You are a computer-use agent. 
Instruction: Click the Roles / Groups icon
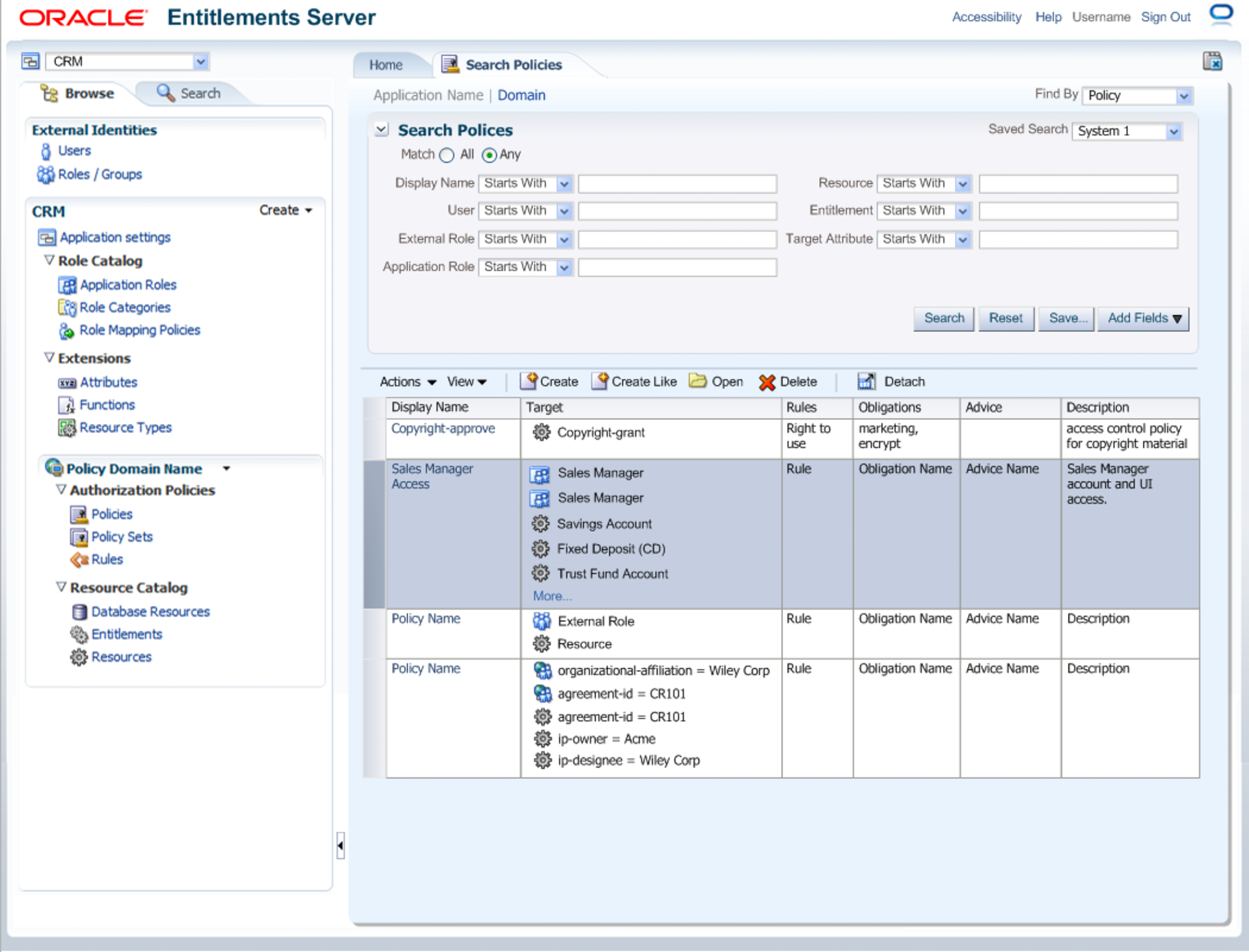point(46,174)
